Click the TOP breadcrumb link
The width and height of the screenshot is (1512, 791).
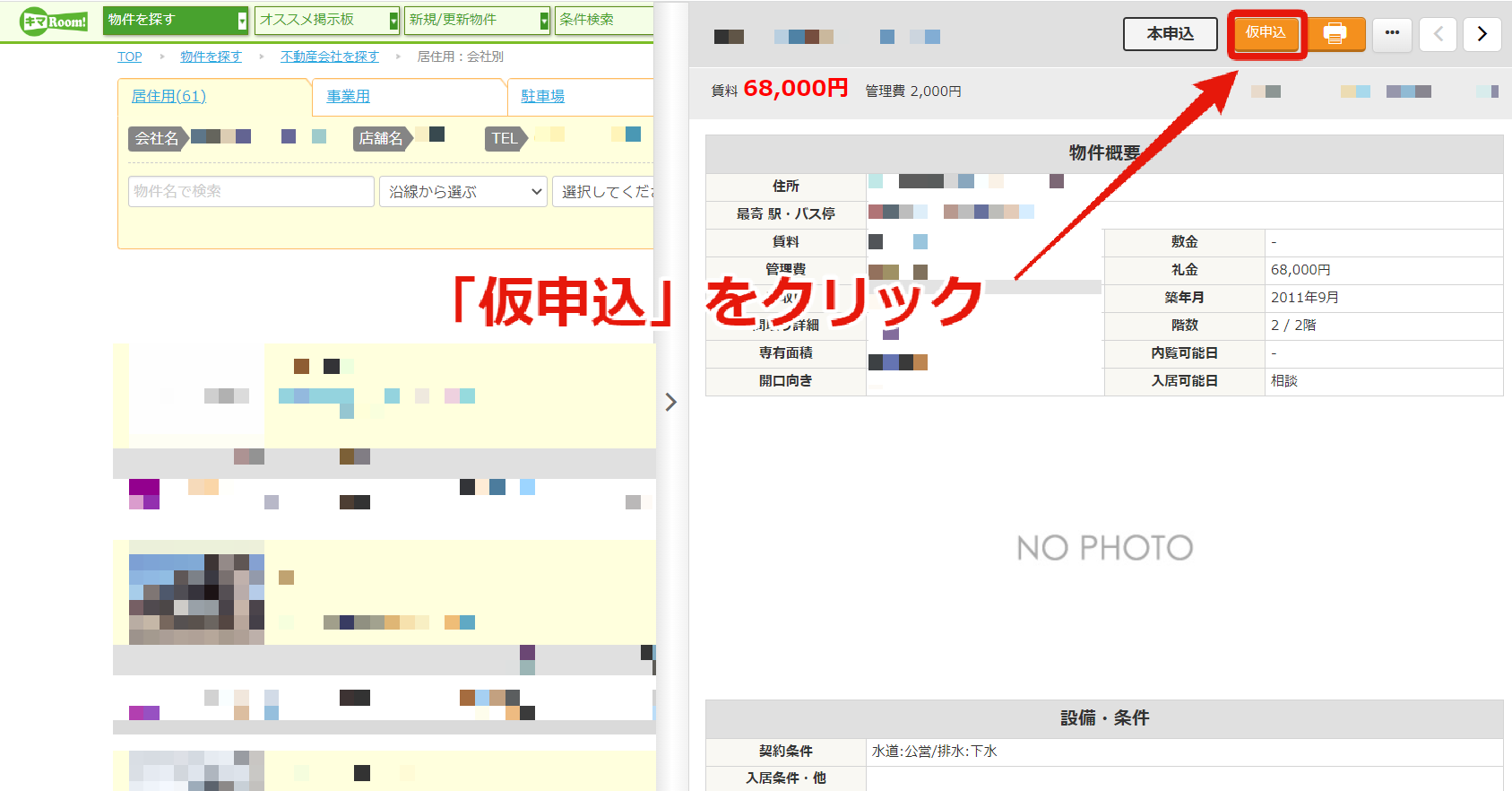coord(130,56)
